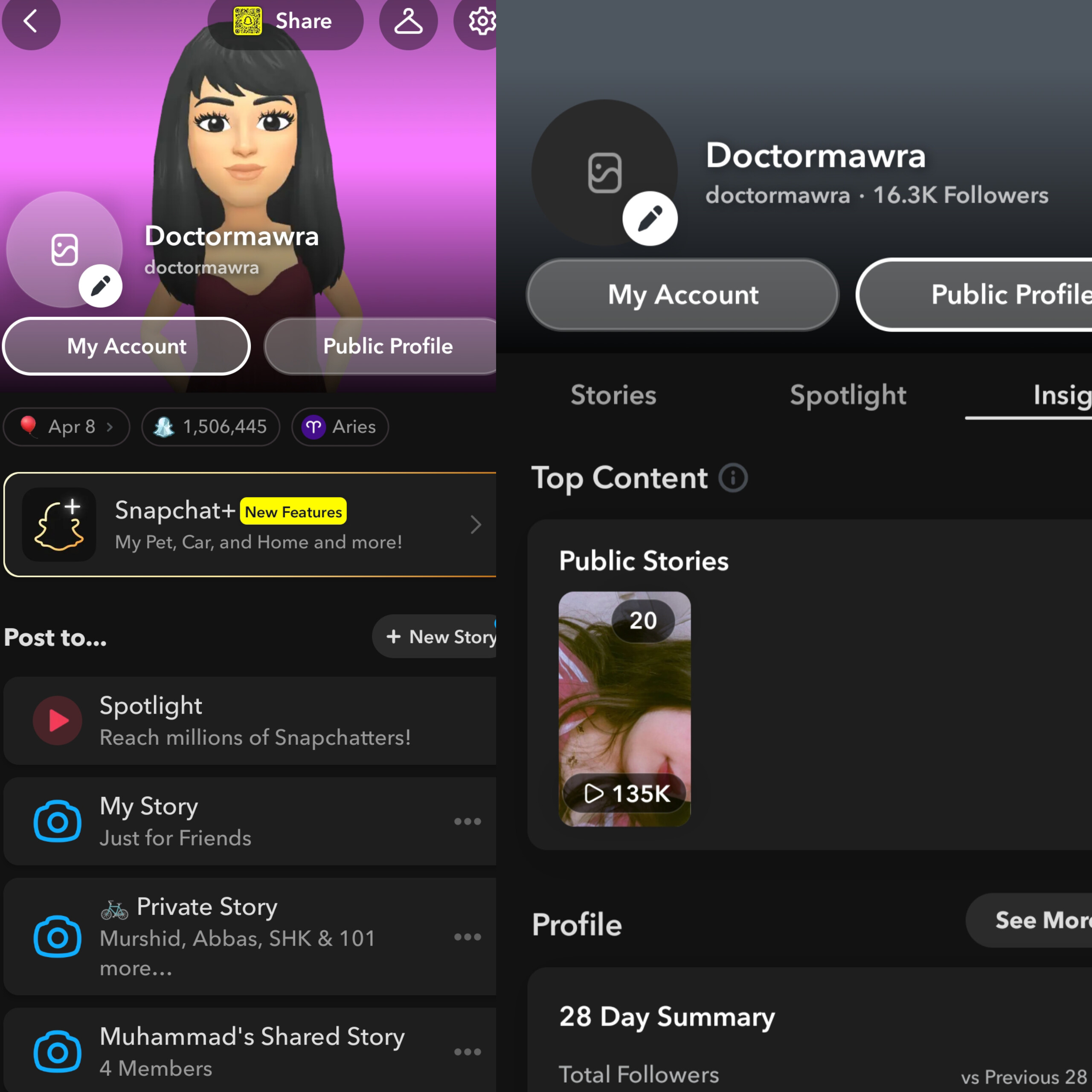The height and width of the screenshot is (1092, 1092).
Task: Open Private Story three-dot options
Action: pos(468,937)
